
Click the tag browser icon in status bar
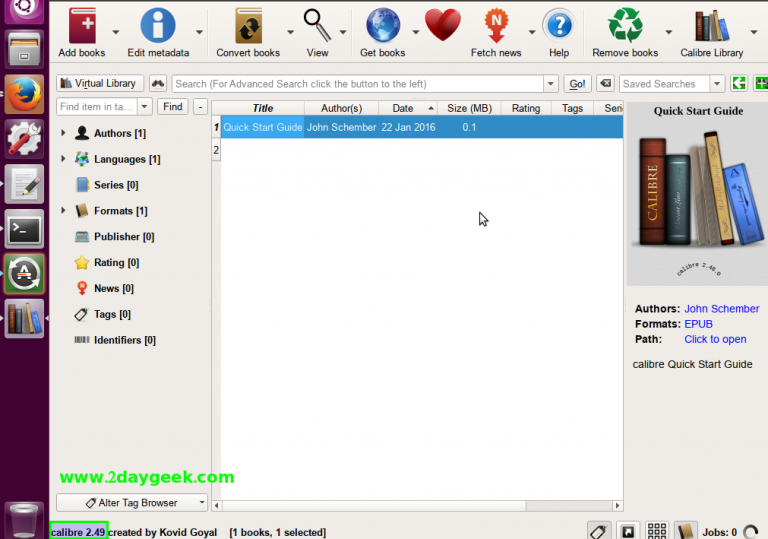pyautogui.click(x=599, y=531)
